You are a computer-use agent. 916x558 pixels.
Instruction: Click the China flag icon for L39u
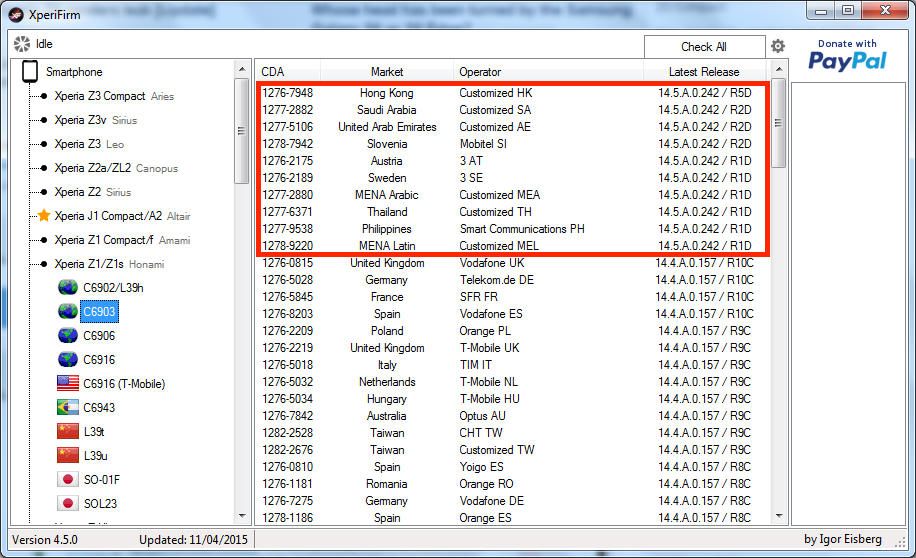[x=68, y=455]
